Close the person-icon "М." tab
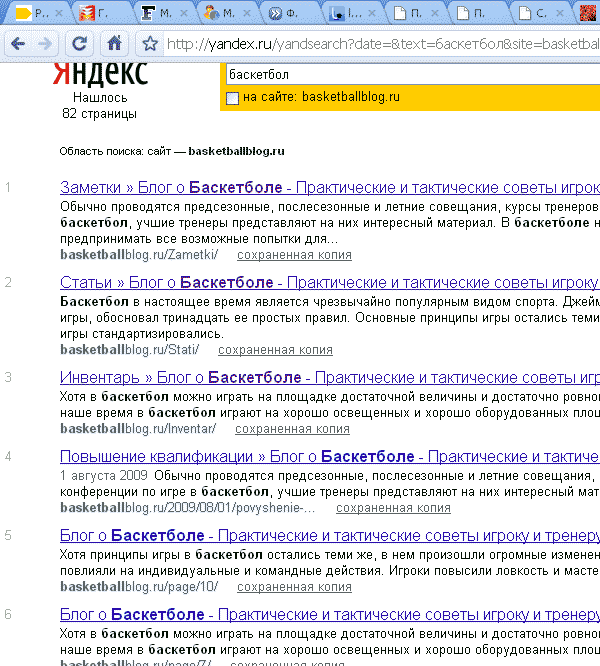 point(247,14)
